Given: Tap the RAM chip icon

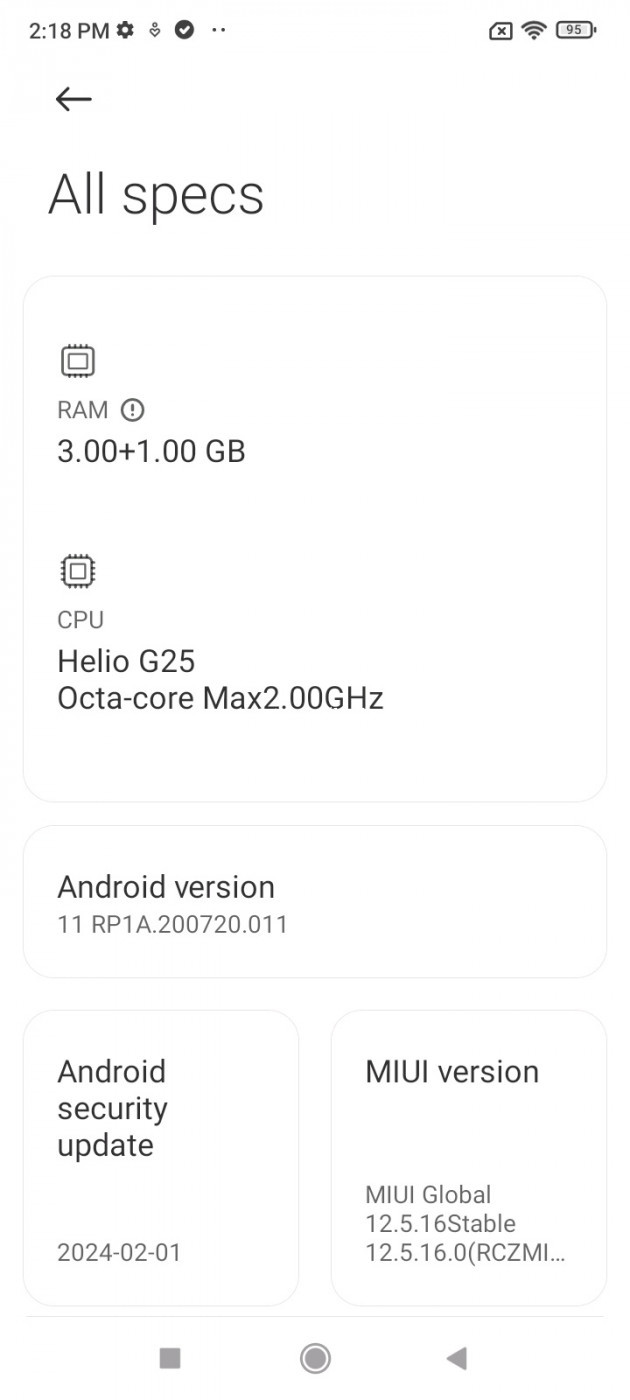Looking at the screenshot, I should click(77, 361).
